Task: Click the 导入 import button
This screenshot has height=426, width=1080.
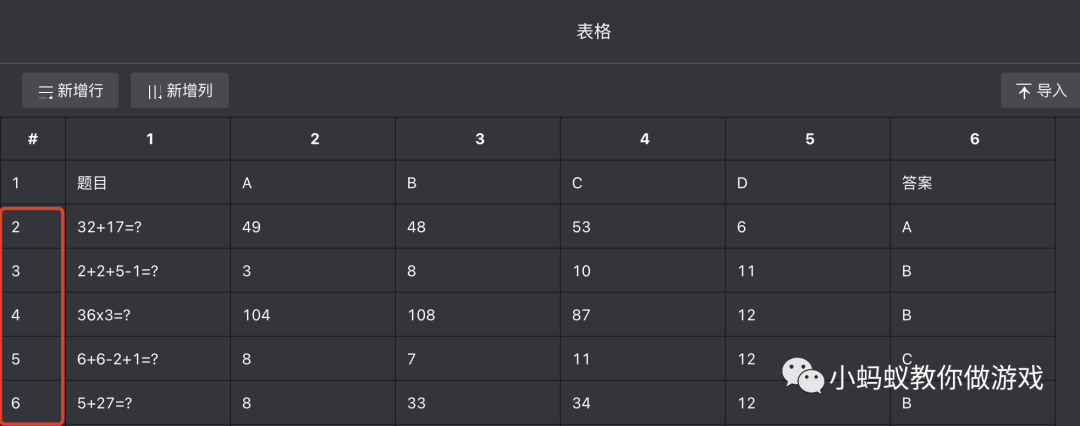Action: [1040, 91]
